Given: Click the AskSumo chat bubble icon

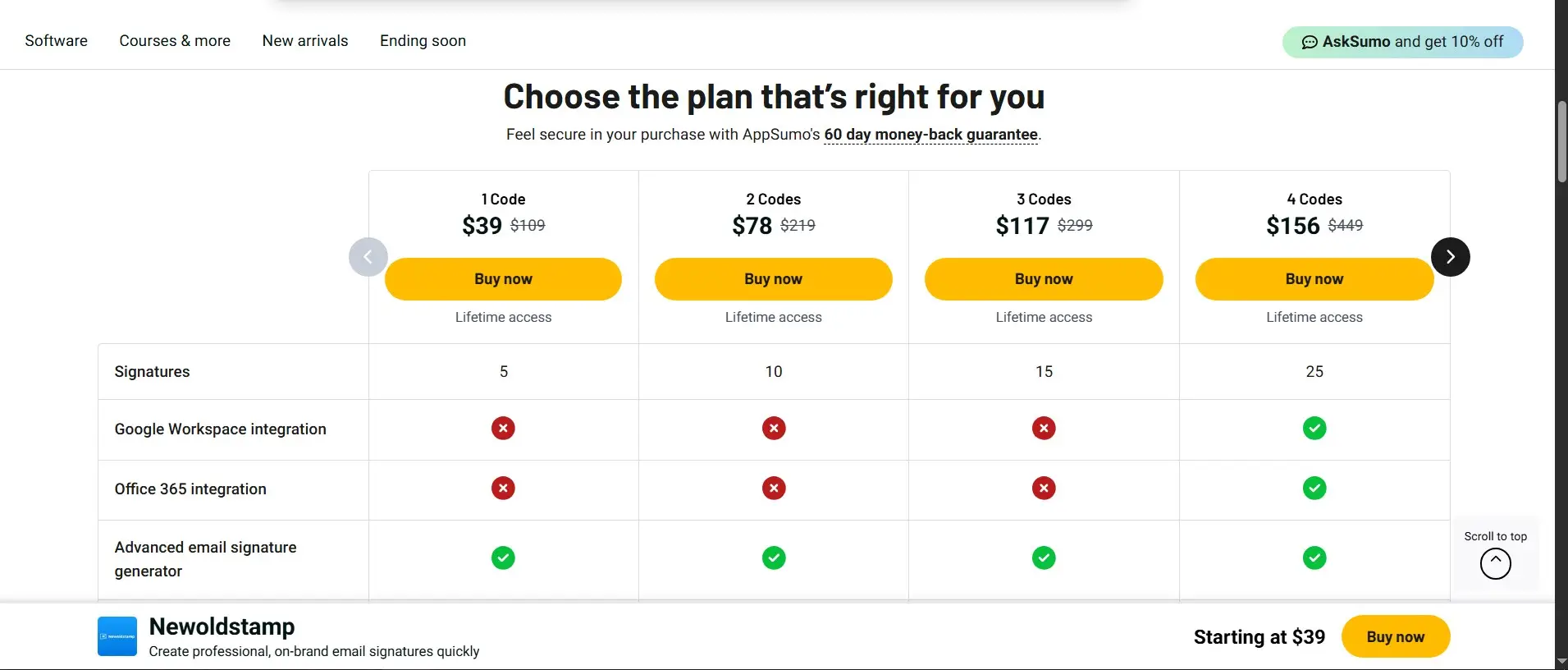Looking at the screenshot, I should pos(1310,42).
